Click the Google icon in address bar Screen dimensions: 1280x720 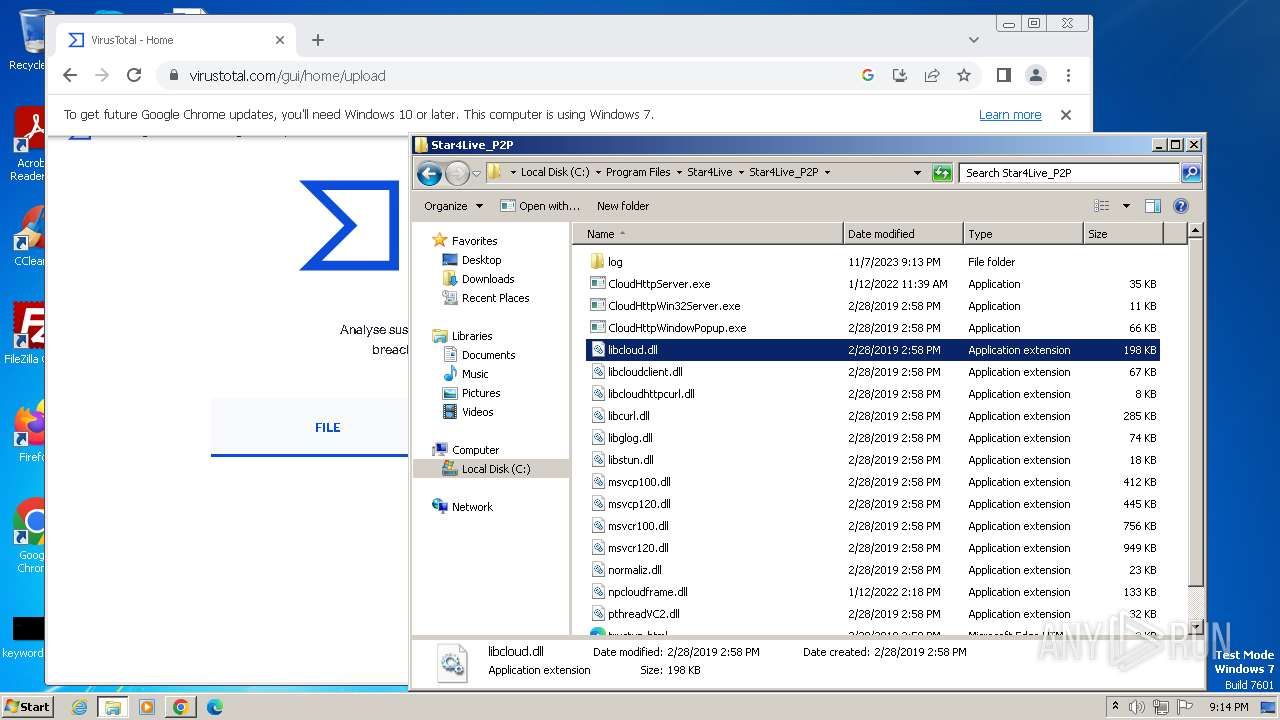tap(868, 75)
